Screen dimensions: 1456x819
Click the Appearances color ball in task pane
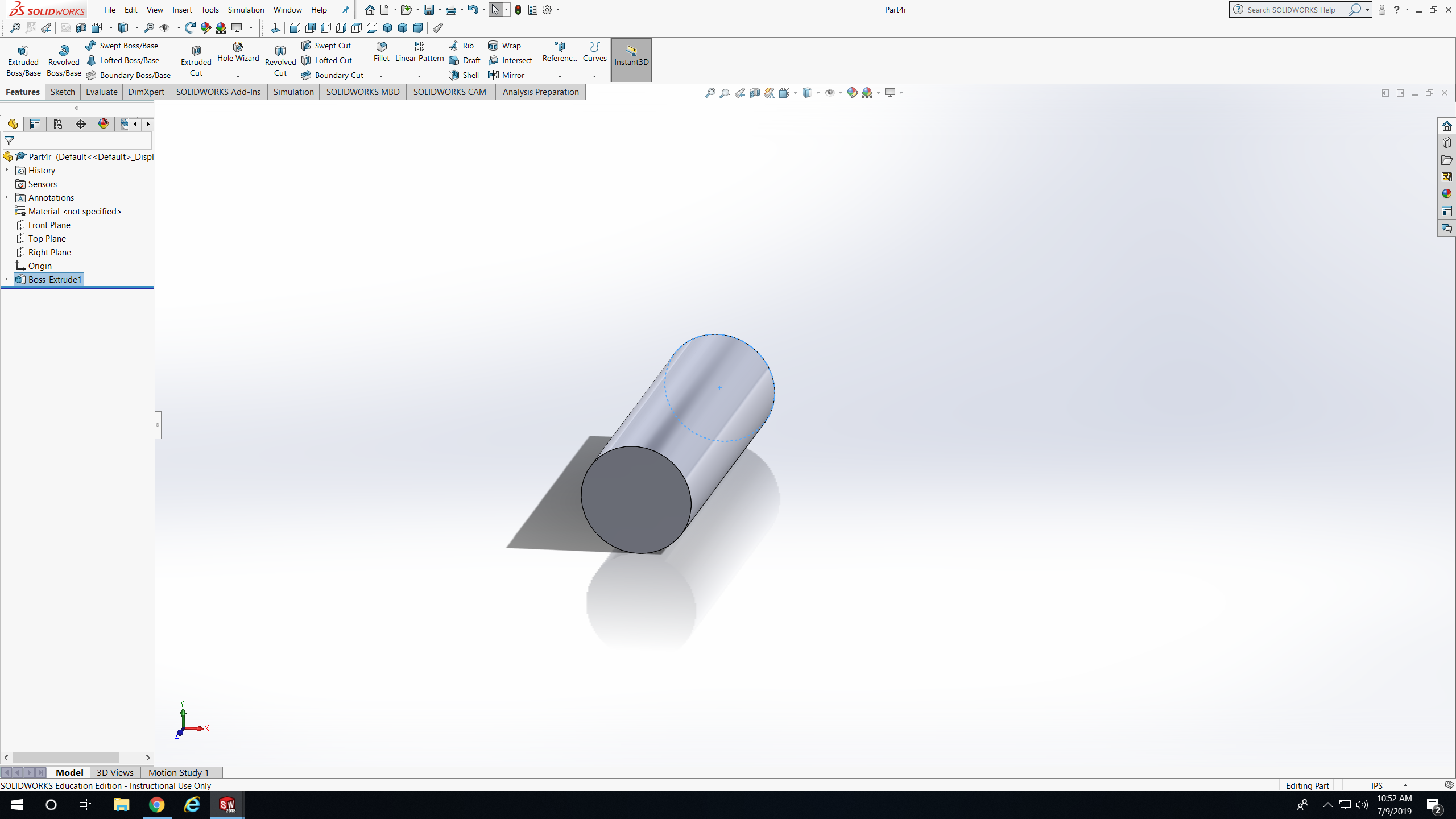pyautogui.click(x=1446, y=194)
